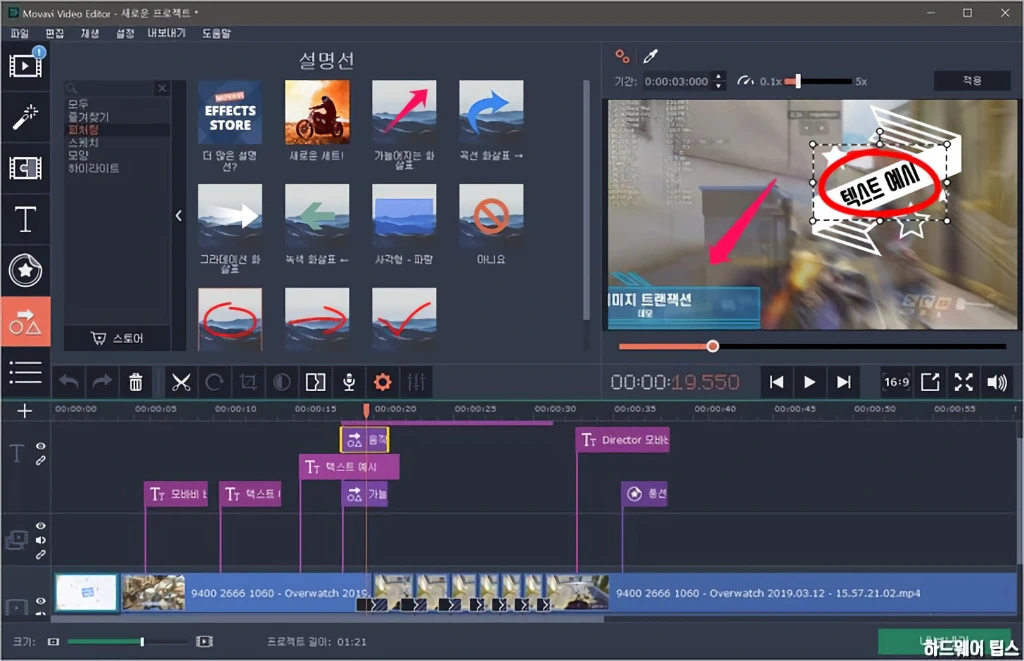
Task: Open the 파일 menu
Action: 20,33
